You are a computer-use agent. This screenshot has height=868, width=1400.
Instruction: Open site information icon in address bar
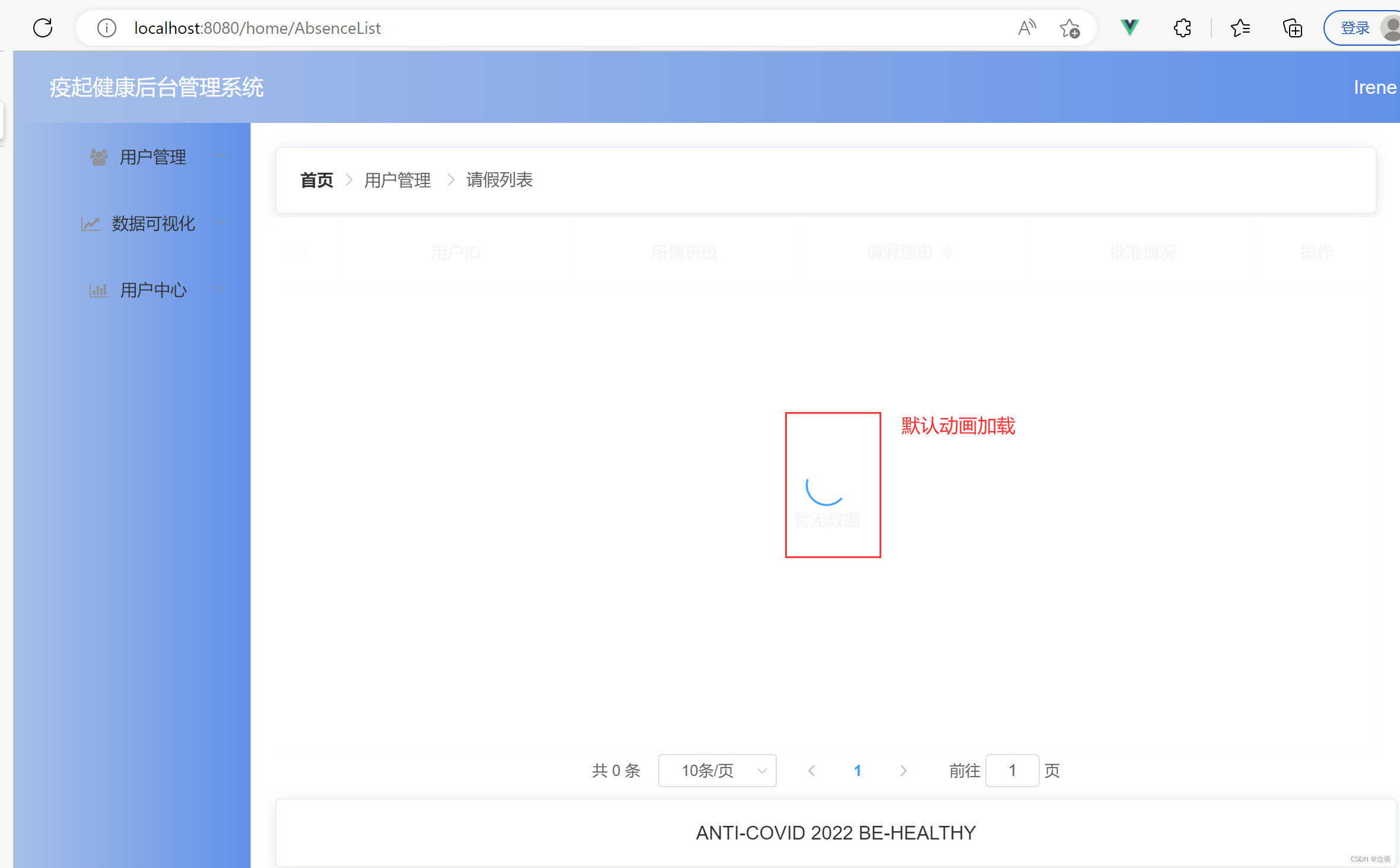106,27
